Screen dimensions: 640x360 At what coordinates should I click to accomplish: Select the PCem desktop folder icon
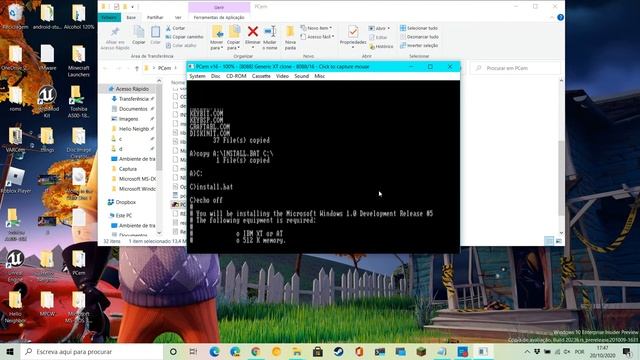(78, 262)
